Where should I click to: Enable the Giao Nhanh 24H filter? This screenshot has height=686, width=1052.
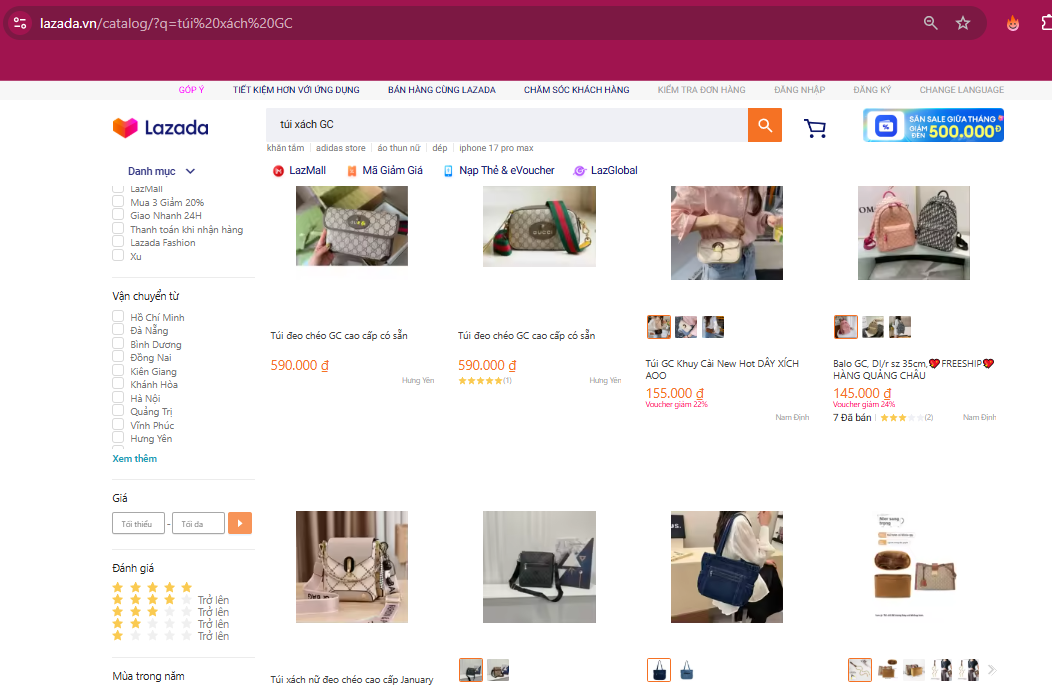tap(117, 215)
